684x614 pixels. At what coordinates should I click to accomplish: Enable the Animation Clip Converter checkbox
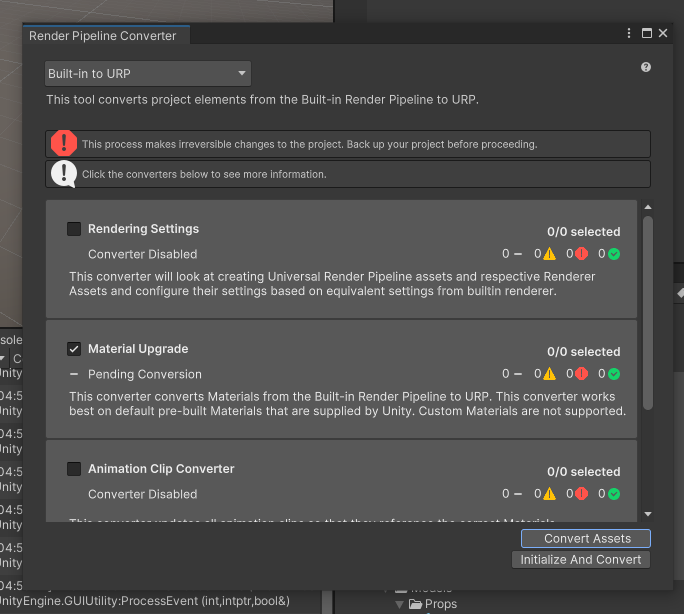click(74, 469)
